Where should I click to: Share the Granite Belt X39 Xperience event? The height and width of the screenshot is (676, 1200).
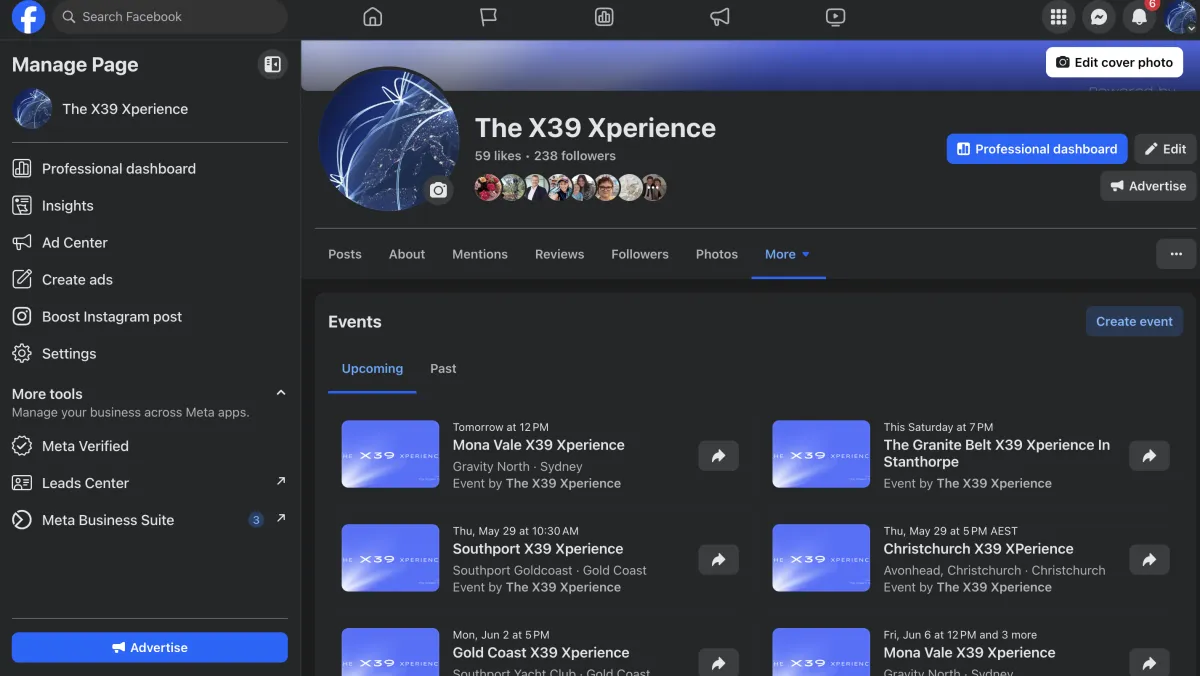[1149, 456]
